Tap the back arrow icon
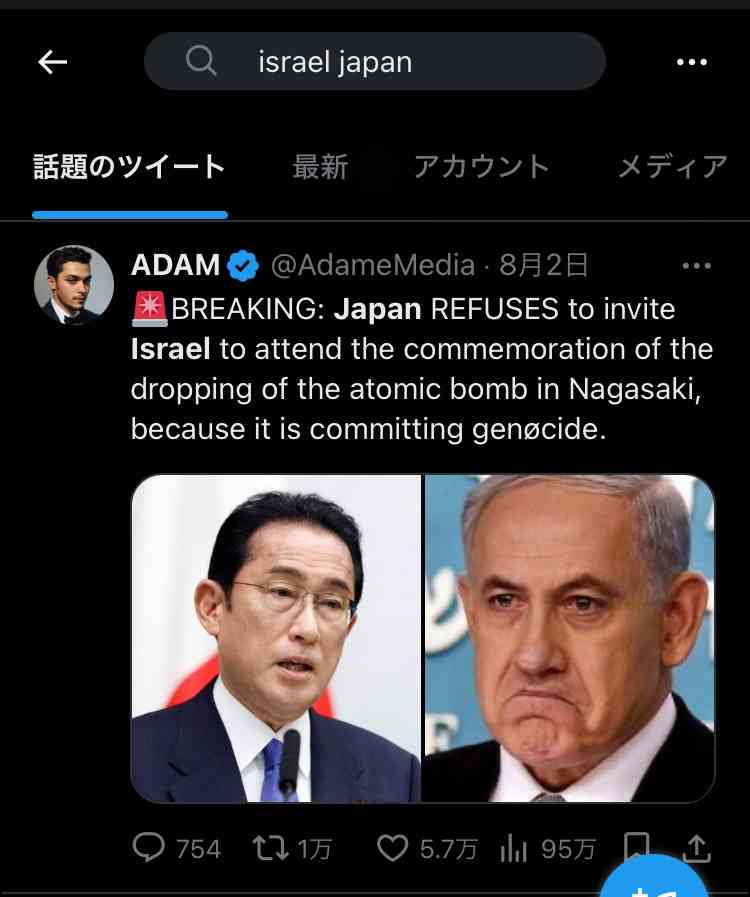 point(53,62)
